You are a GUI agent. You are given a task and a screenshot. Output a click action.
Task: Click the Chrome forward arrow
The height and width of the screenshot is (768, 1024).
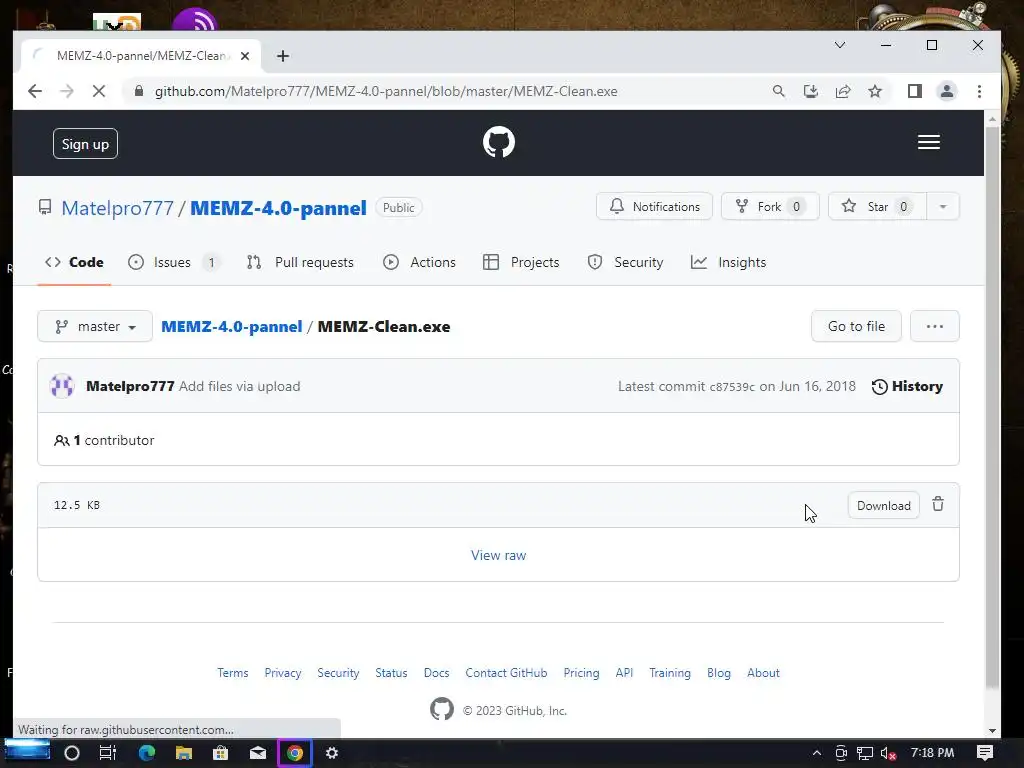[x=67, y=91]
